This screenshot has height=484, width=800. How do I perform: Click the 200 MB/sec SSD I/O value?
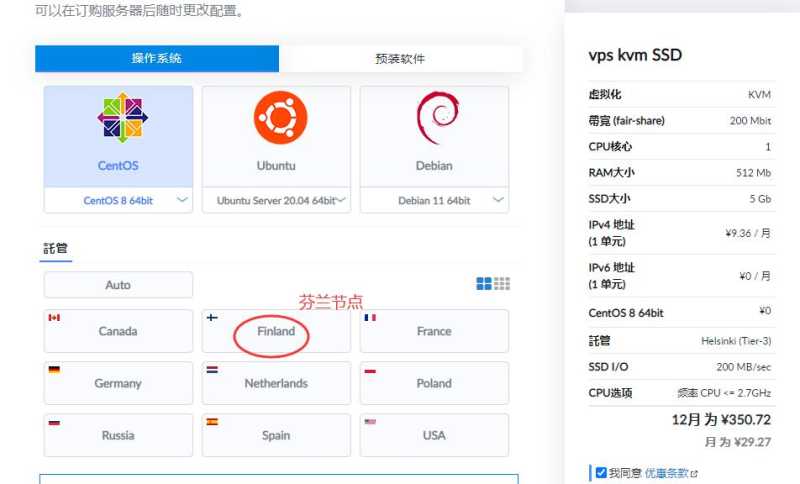tap(743, 367)
